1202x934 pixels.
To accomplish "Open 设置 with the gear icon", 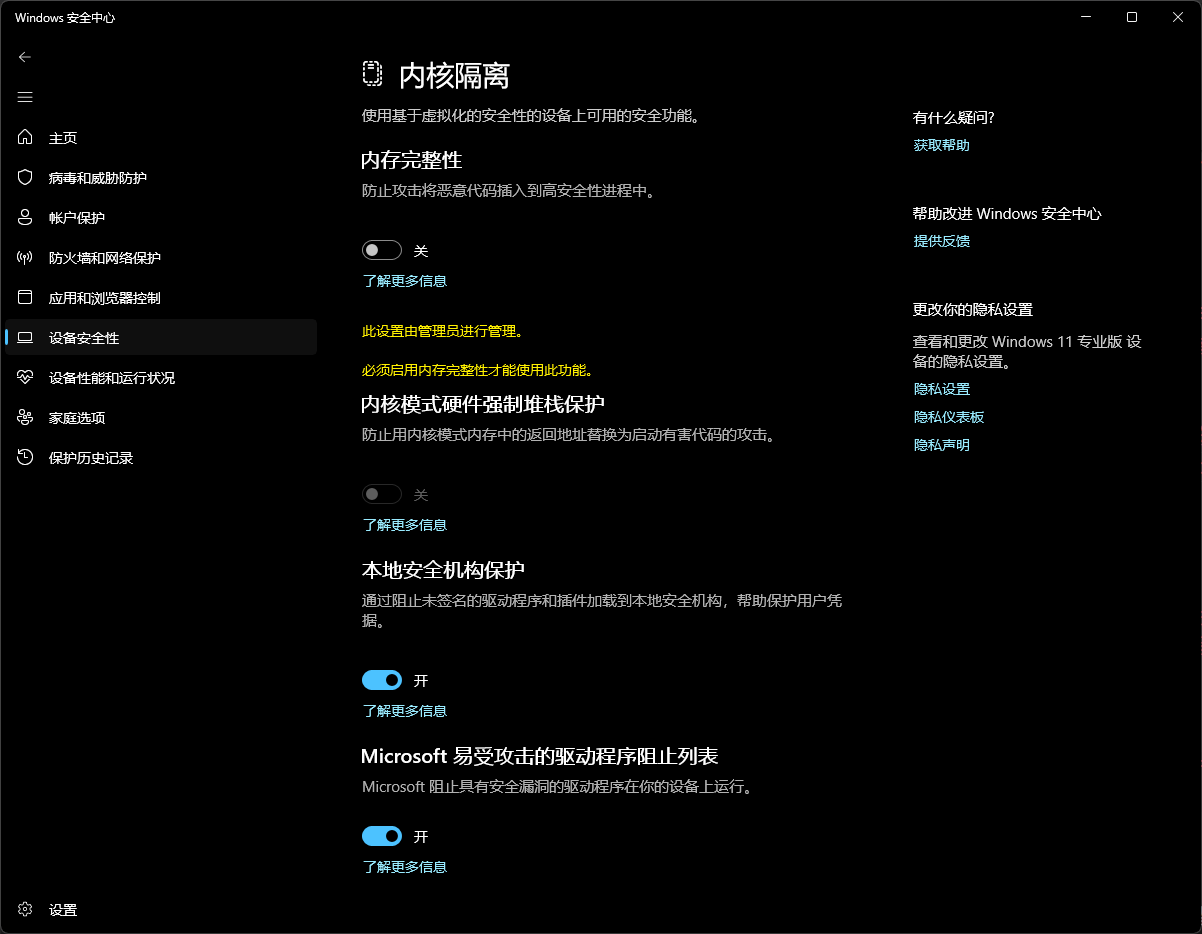I will click(24, 909).
